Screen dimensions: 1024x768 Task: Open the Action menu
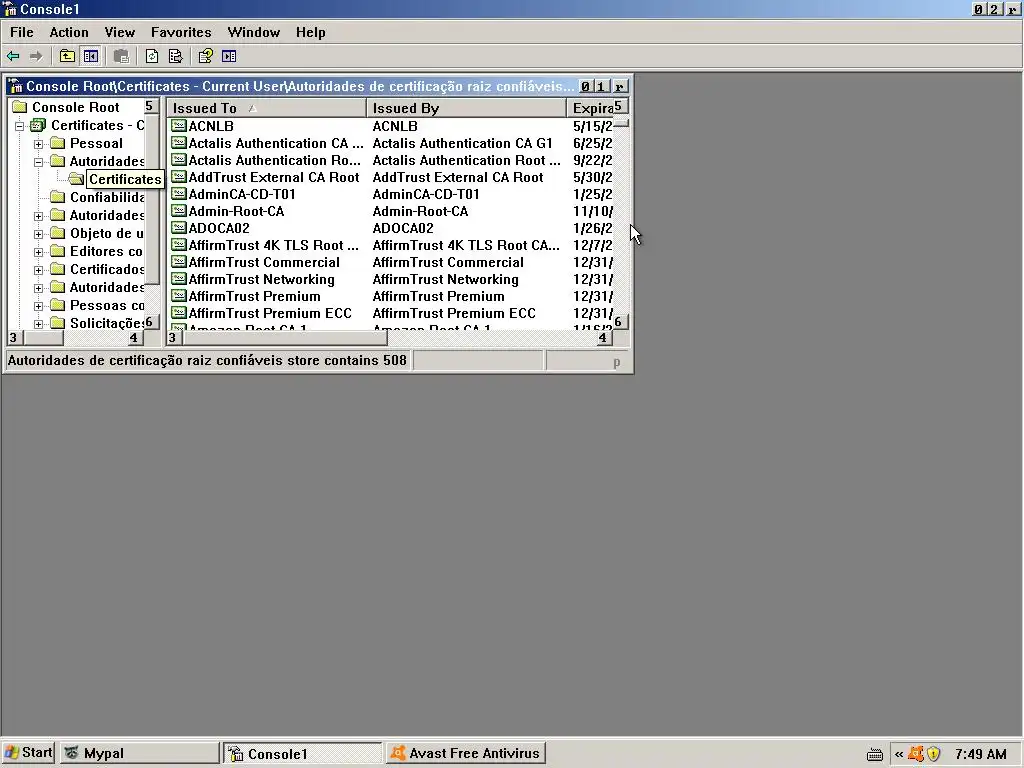(69, 32)
